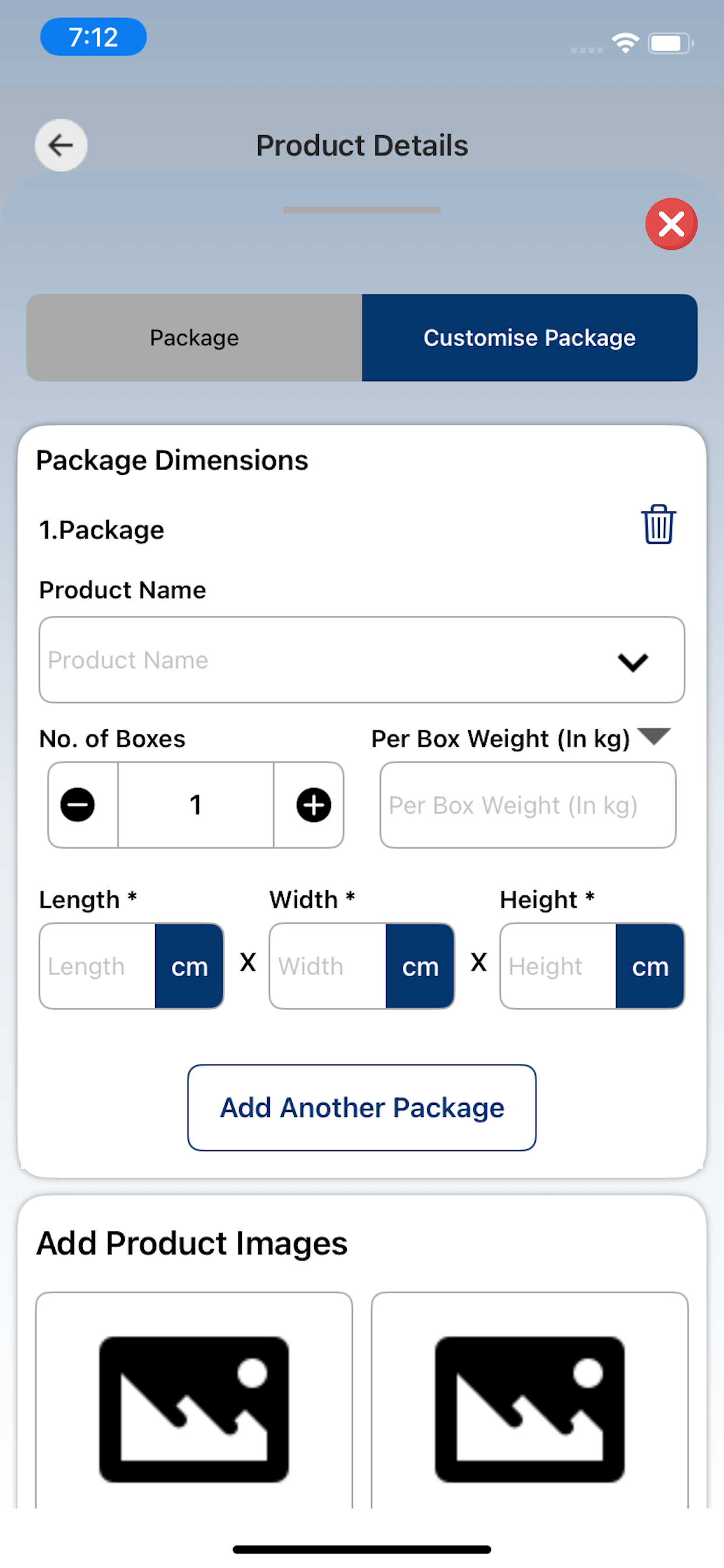Viewport: 724px width, 1568px height.
Task: Focus the Length input field
Action: point(97,966)
